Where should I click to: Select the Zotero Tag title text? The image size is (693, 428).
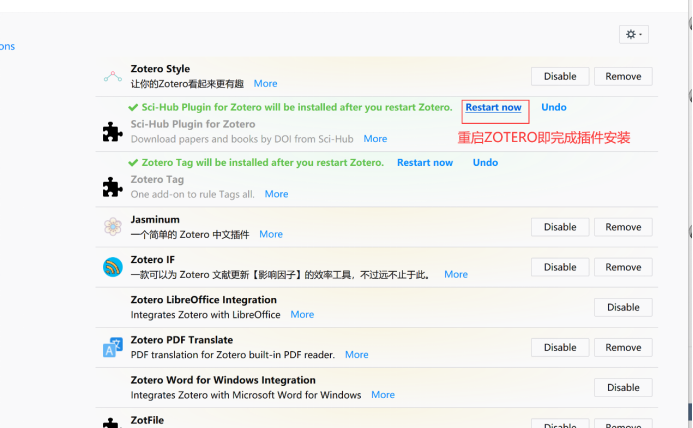[x=157, y=180]
